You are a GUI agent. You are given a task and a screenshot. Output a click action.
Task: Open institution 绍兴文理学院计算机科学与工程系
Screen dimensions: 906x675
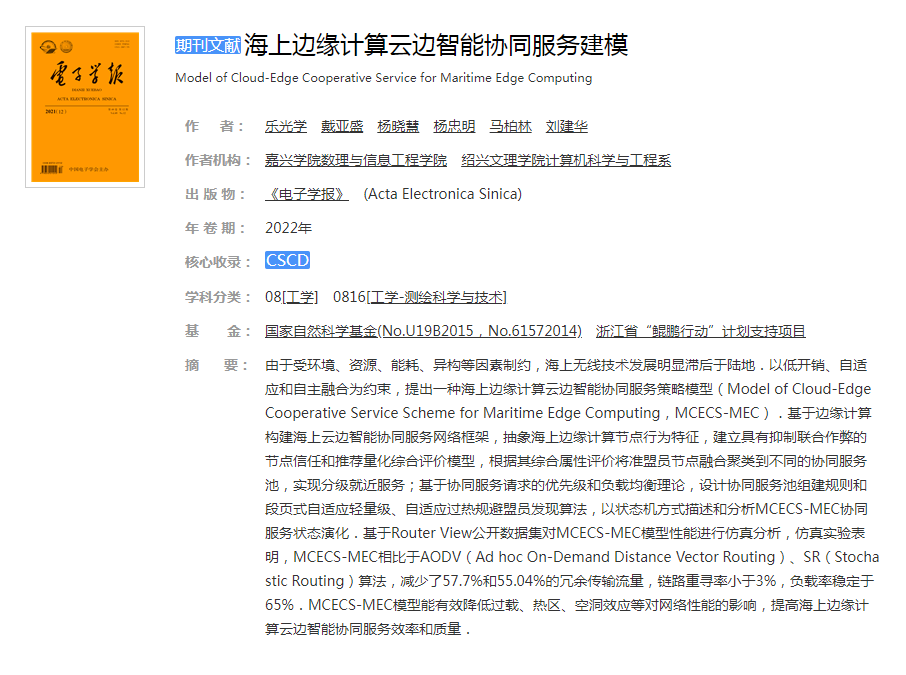click(566, 160)
